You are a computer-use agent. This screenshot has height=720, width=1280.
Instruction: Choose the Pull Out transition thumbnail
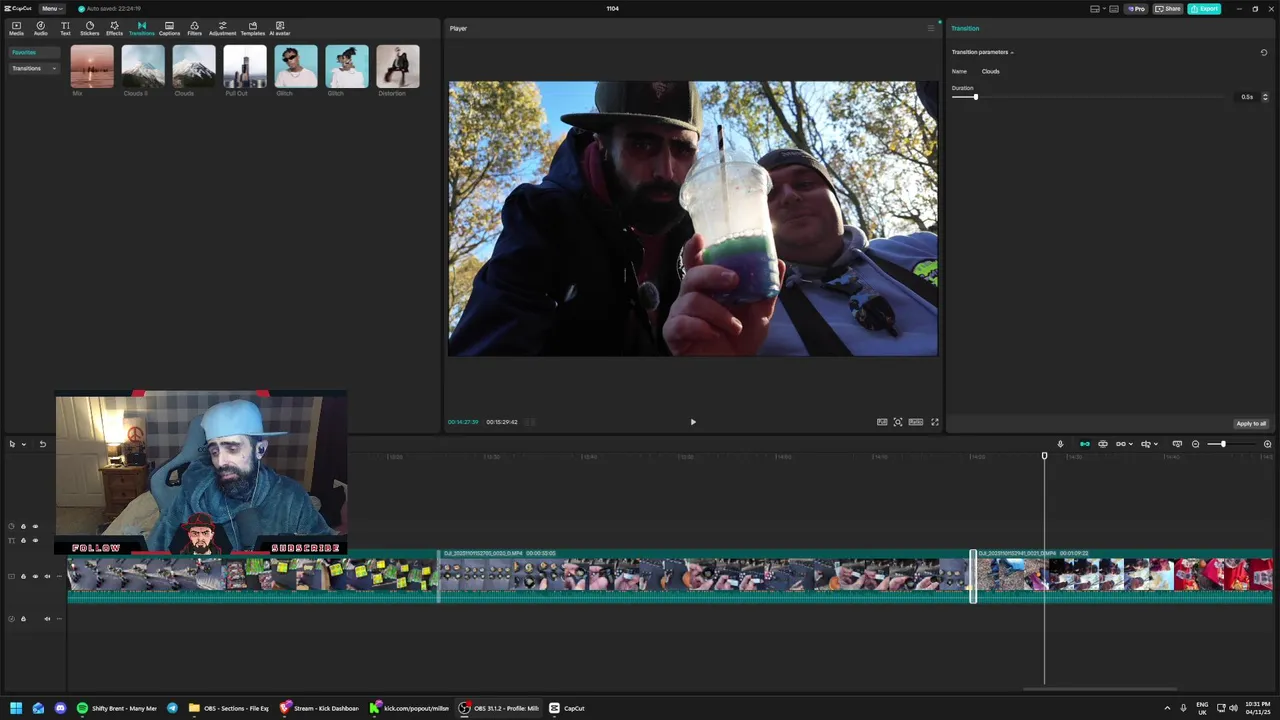coord(245,66)
